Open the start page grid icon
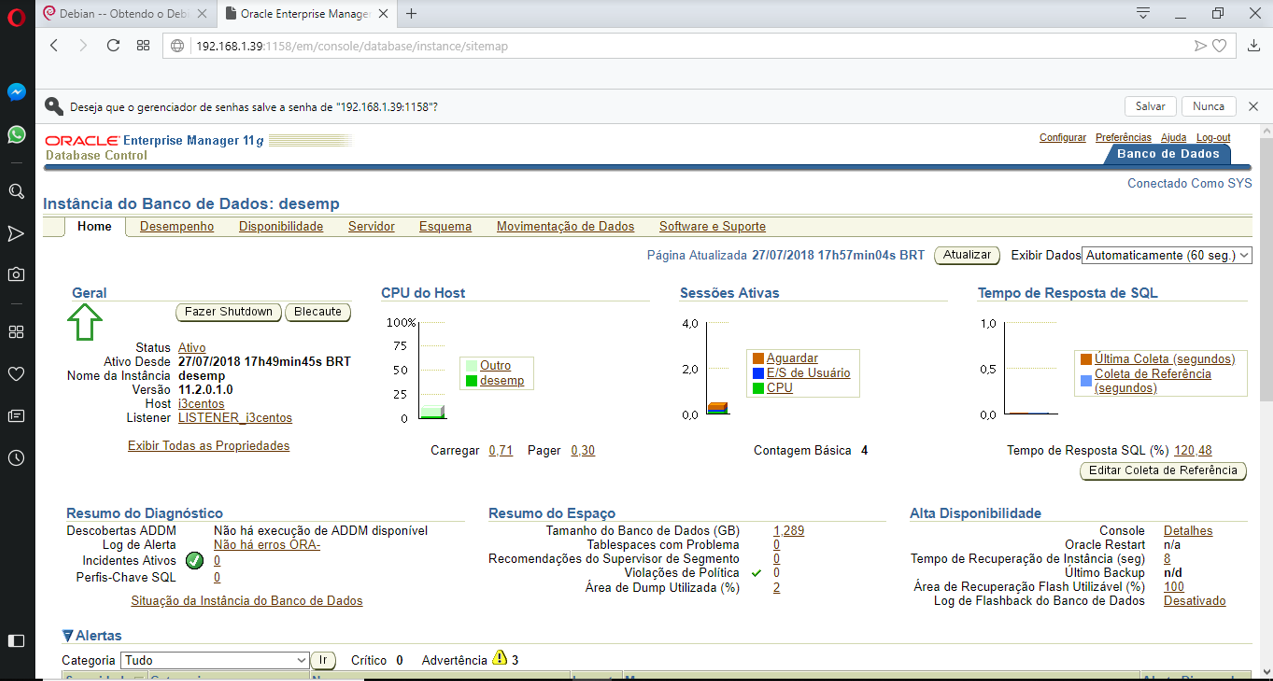1273x681 pixels. 143,46
